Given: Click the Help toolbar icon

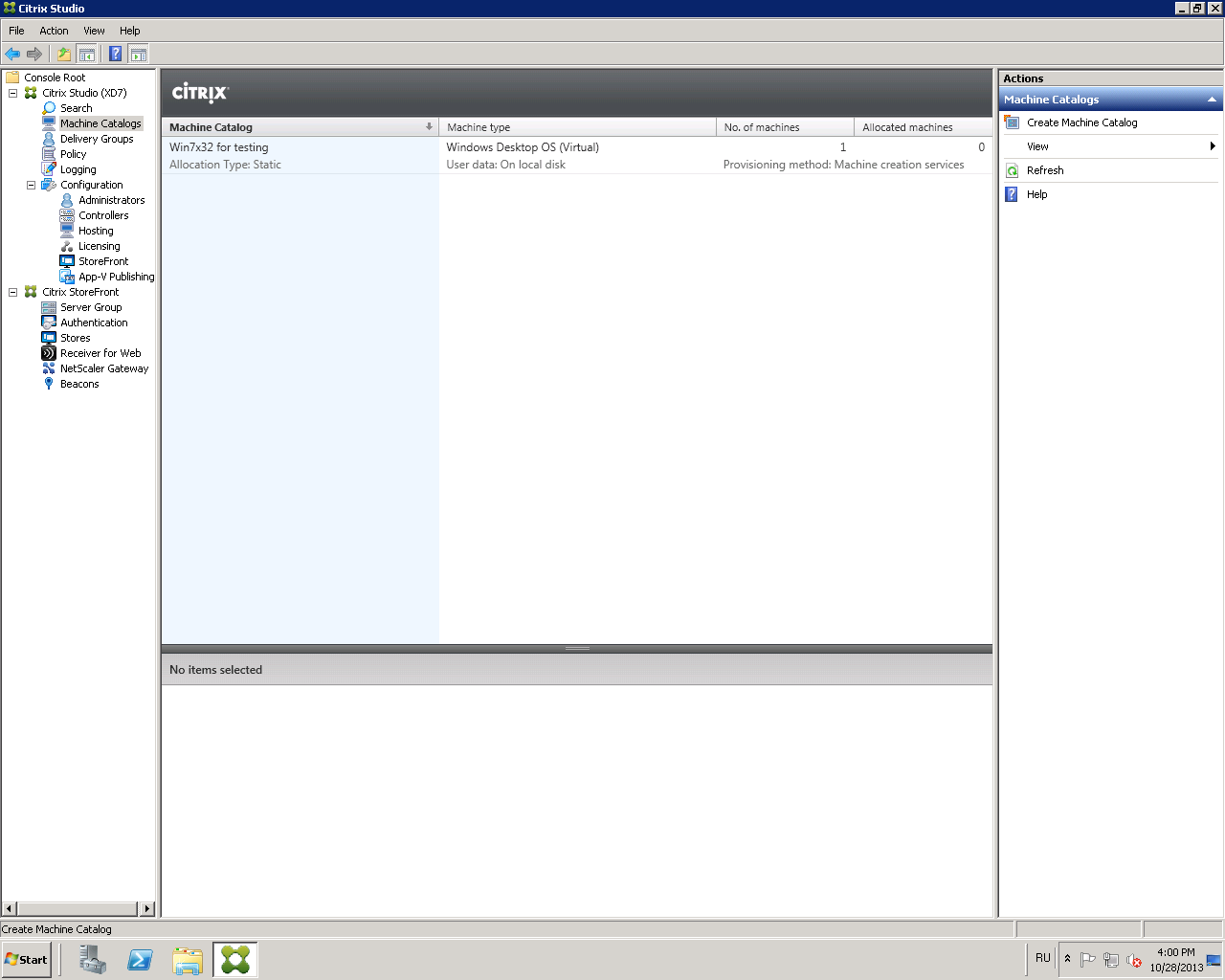Looking at the screenshot, I should click(x=116, y=55).
